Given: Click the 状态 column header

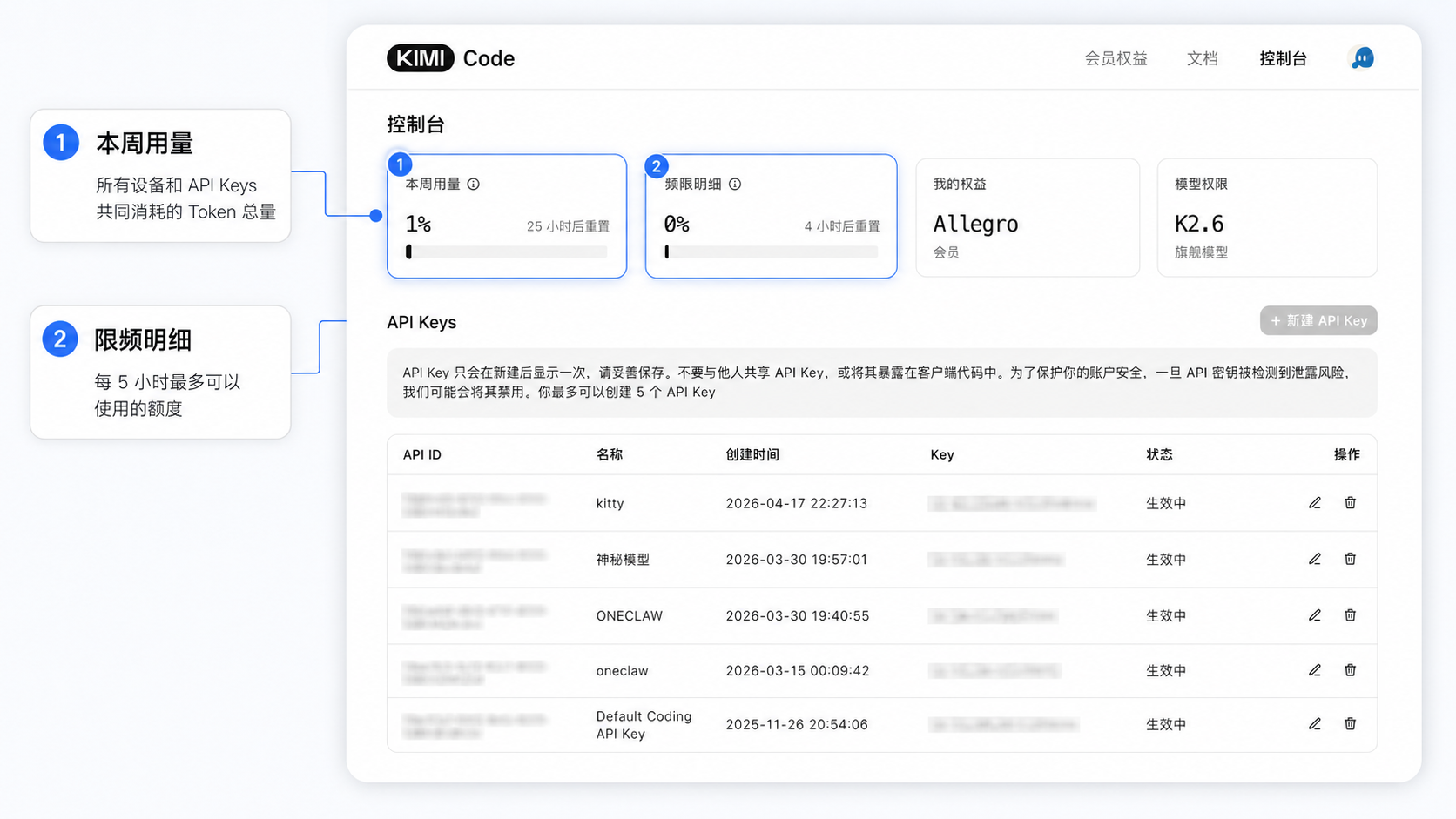Looking at the screenshot, I should tap(1159, 454).
